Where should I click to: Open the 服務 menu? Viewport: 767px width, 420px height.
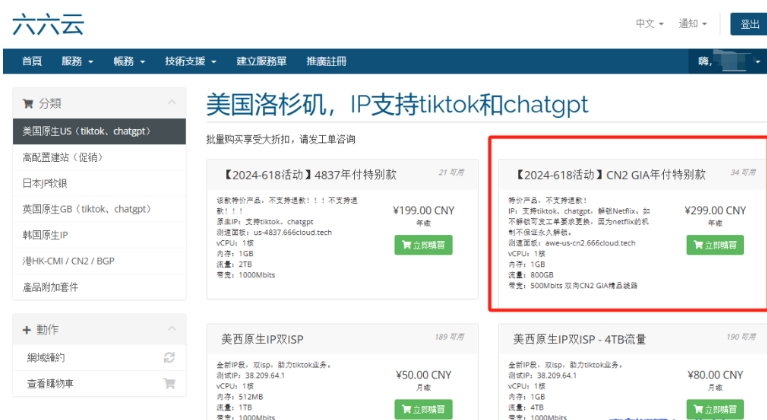[x=77, y=61]
